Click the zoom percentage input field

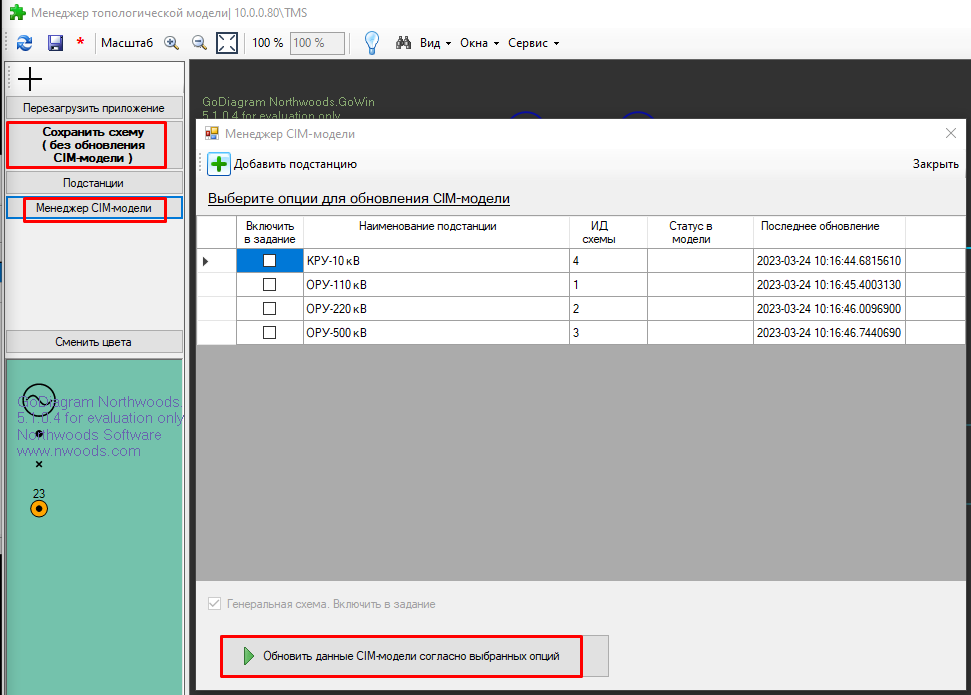317,43
